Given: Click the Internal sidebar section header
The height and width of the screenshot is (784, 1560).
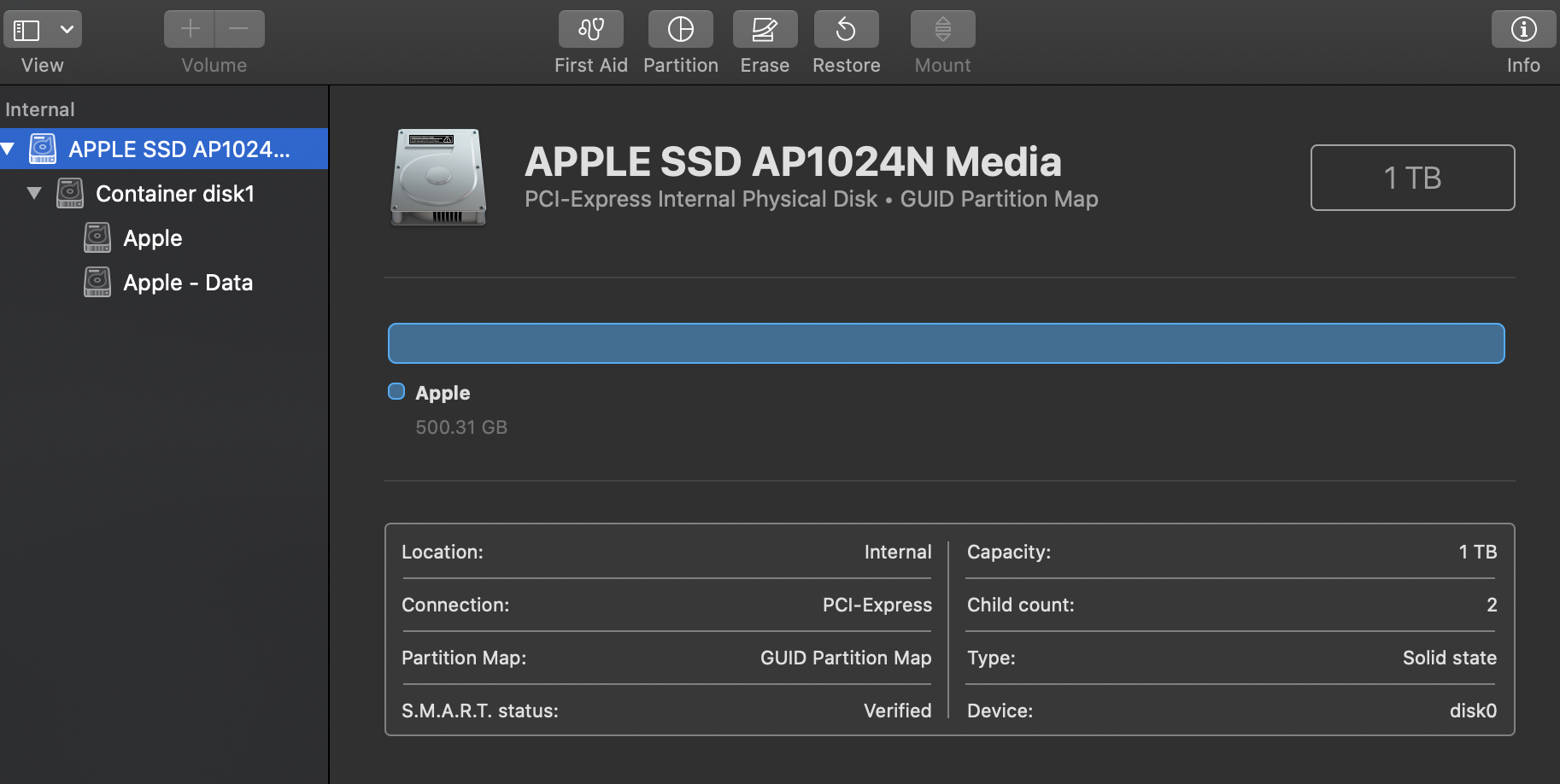Looking at the screenshot, I should point(40,109).
